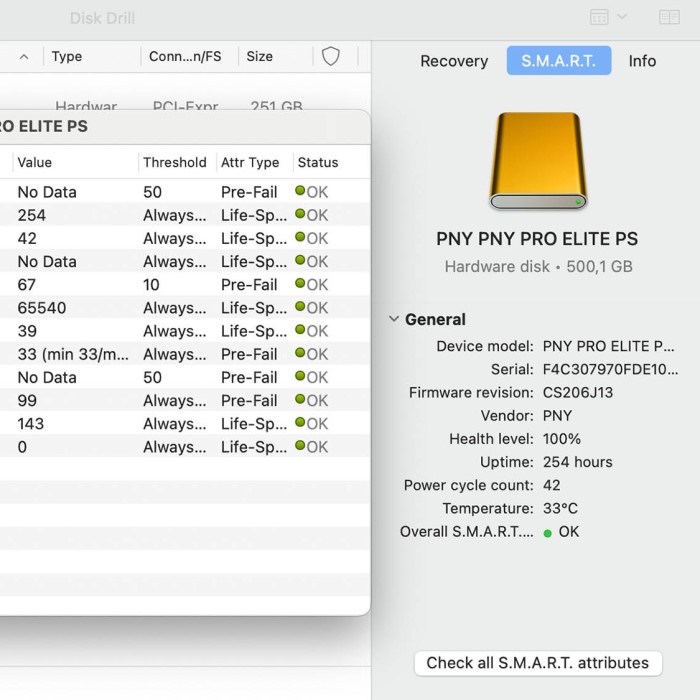Click the sort arrow column header

point(24,57)
